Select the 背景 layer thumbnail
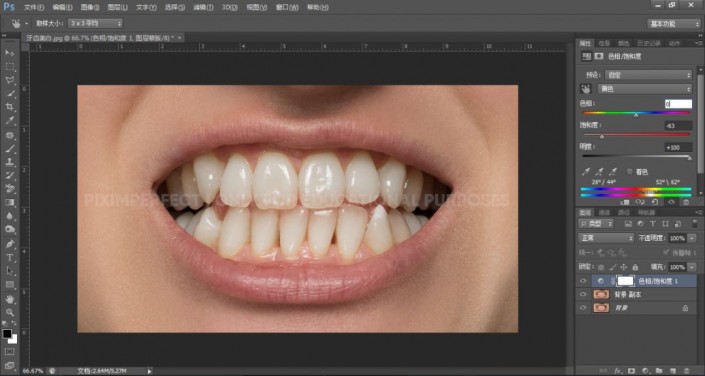 601,308
